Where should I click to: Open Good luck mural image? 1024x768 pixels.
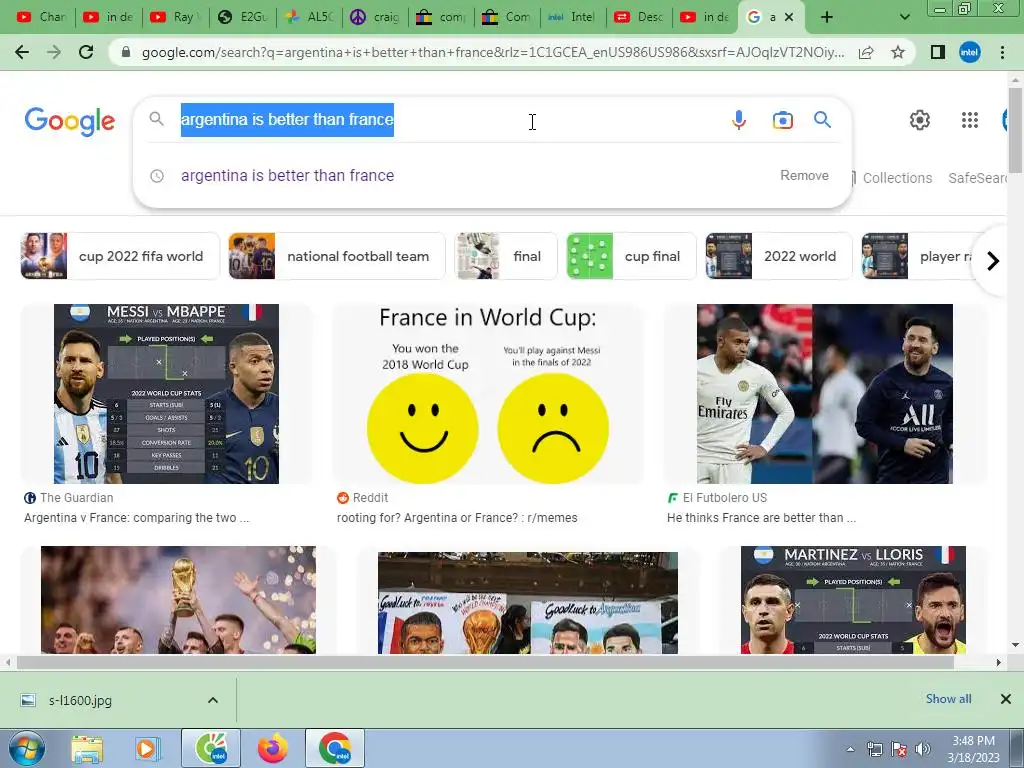[528, 603]
